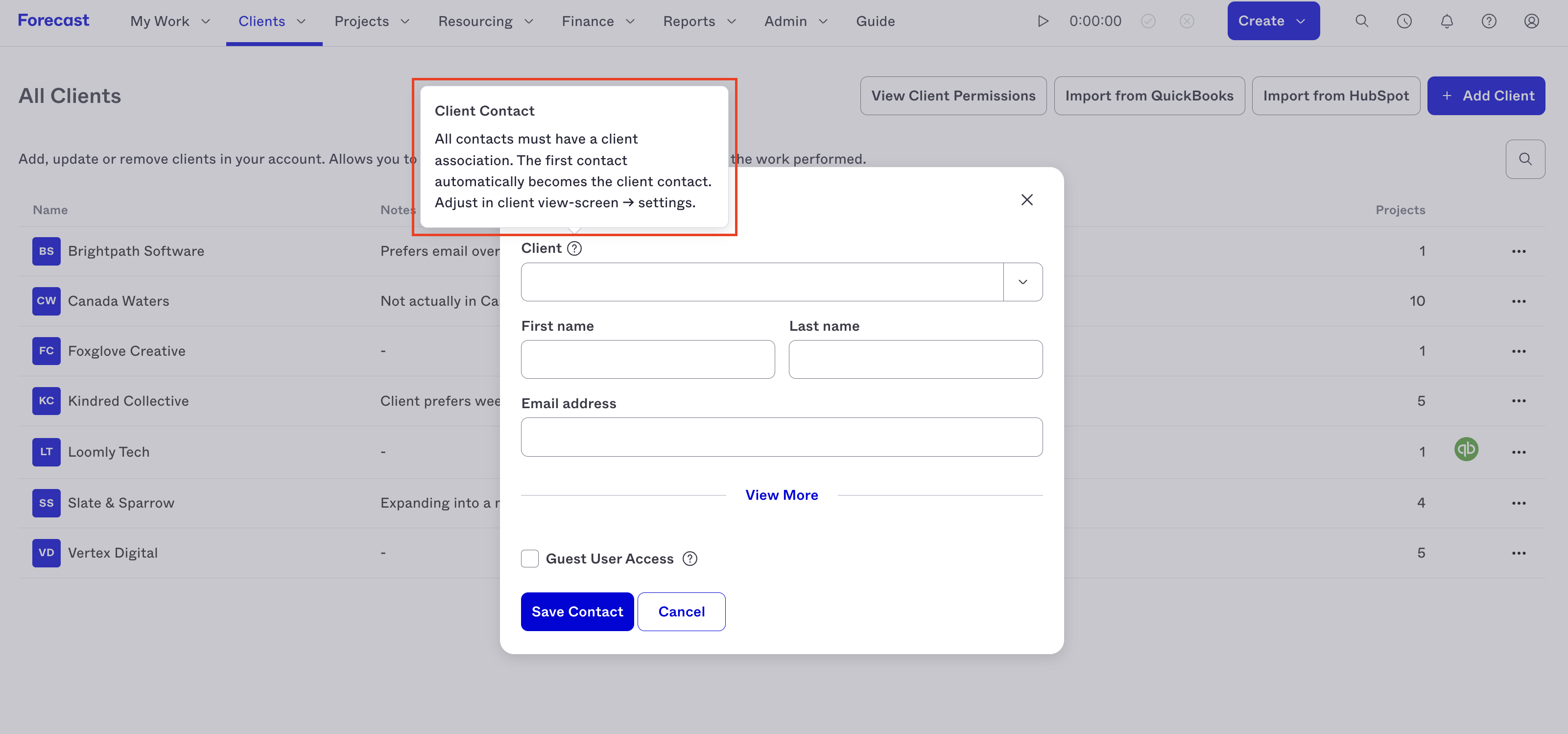
Task: Cancel the contact dialog
Action: 681,612
